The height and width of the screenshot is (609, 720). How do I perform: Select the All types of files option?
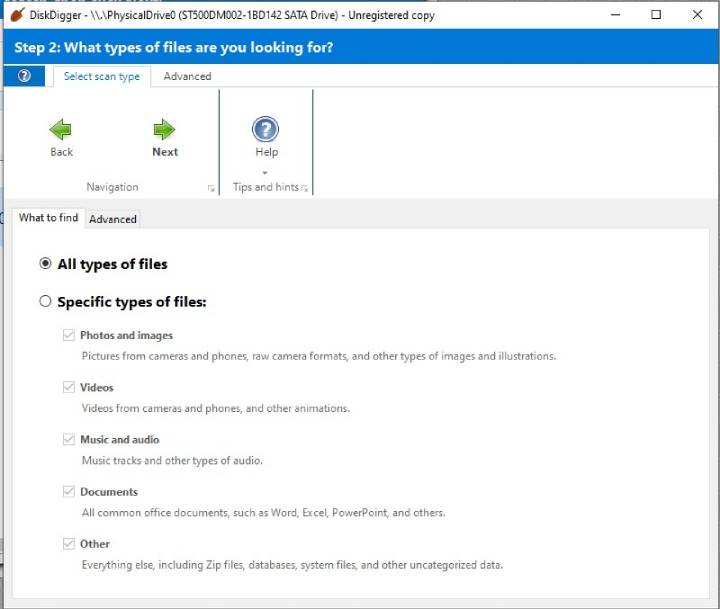click(45, 264)
